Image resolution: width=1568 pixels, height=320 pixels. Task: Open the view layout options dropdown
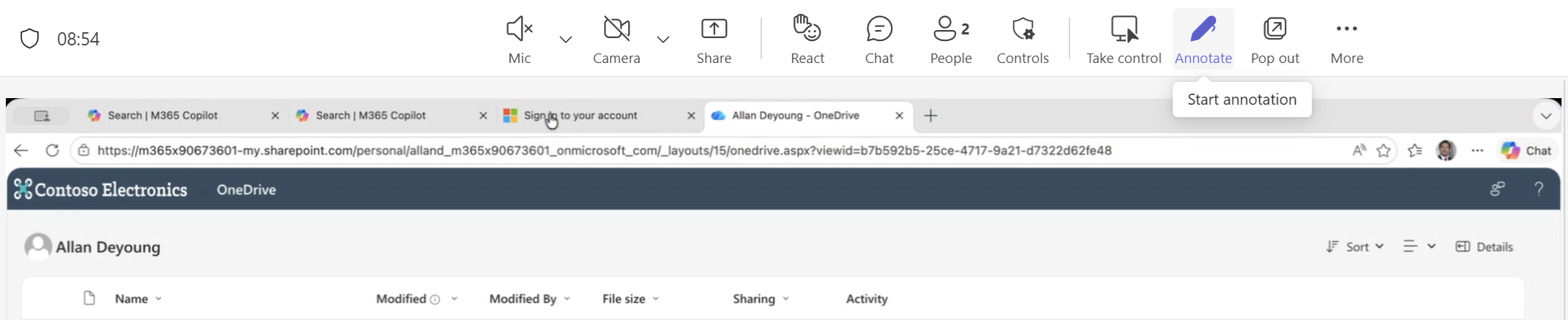(1419, 247)
